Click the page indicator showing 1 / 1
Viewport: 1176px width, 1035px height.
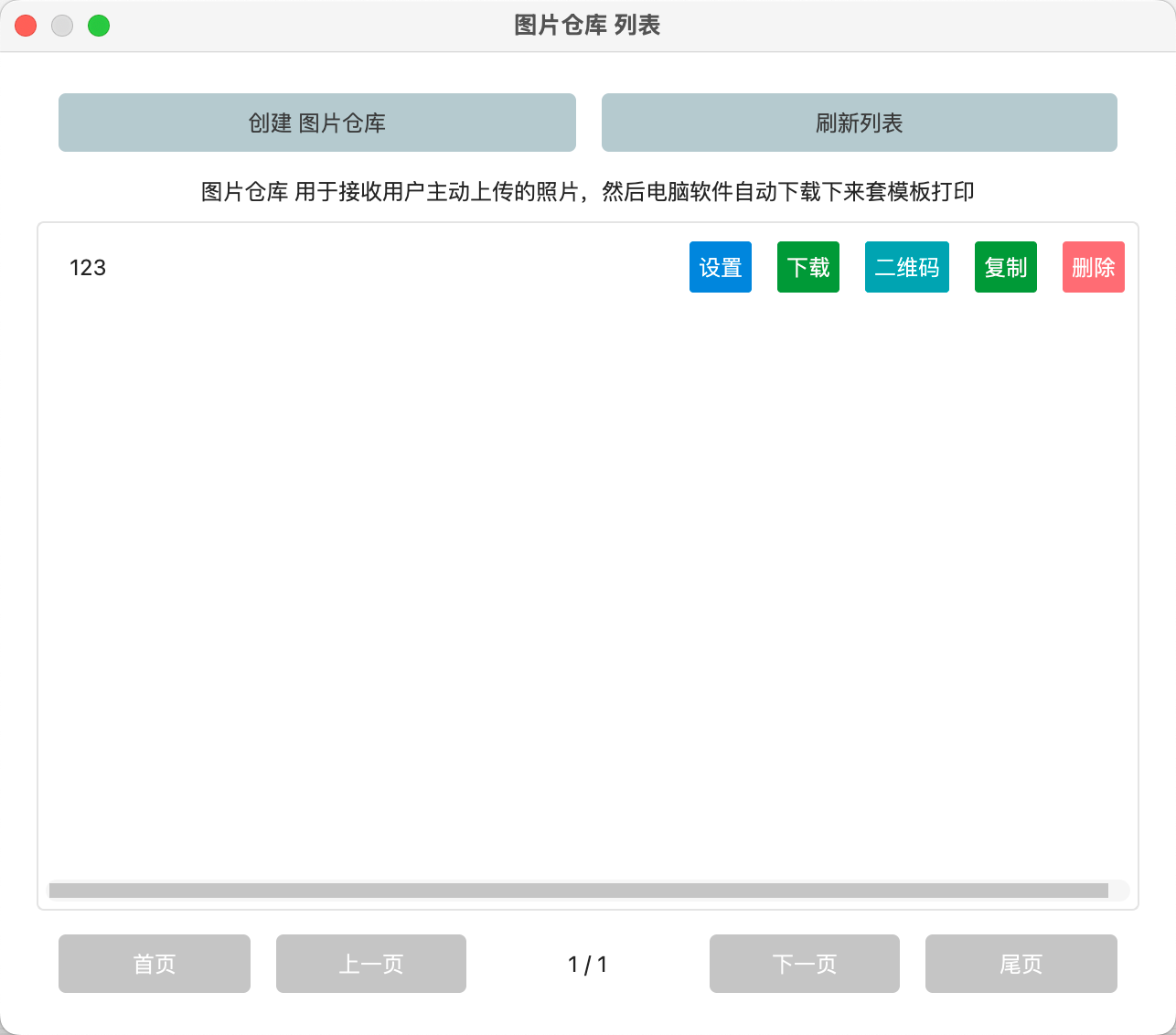[588, 963]
